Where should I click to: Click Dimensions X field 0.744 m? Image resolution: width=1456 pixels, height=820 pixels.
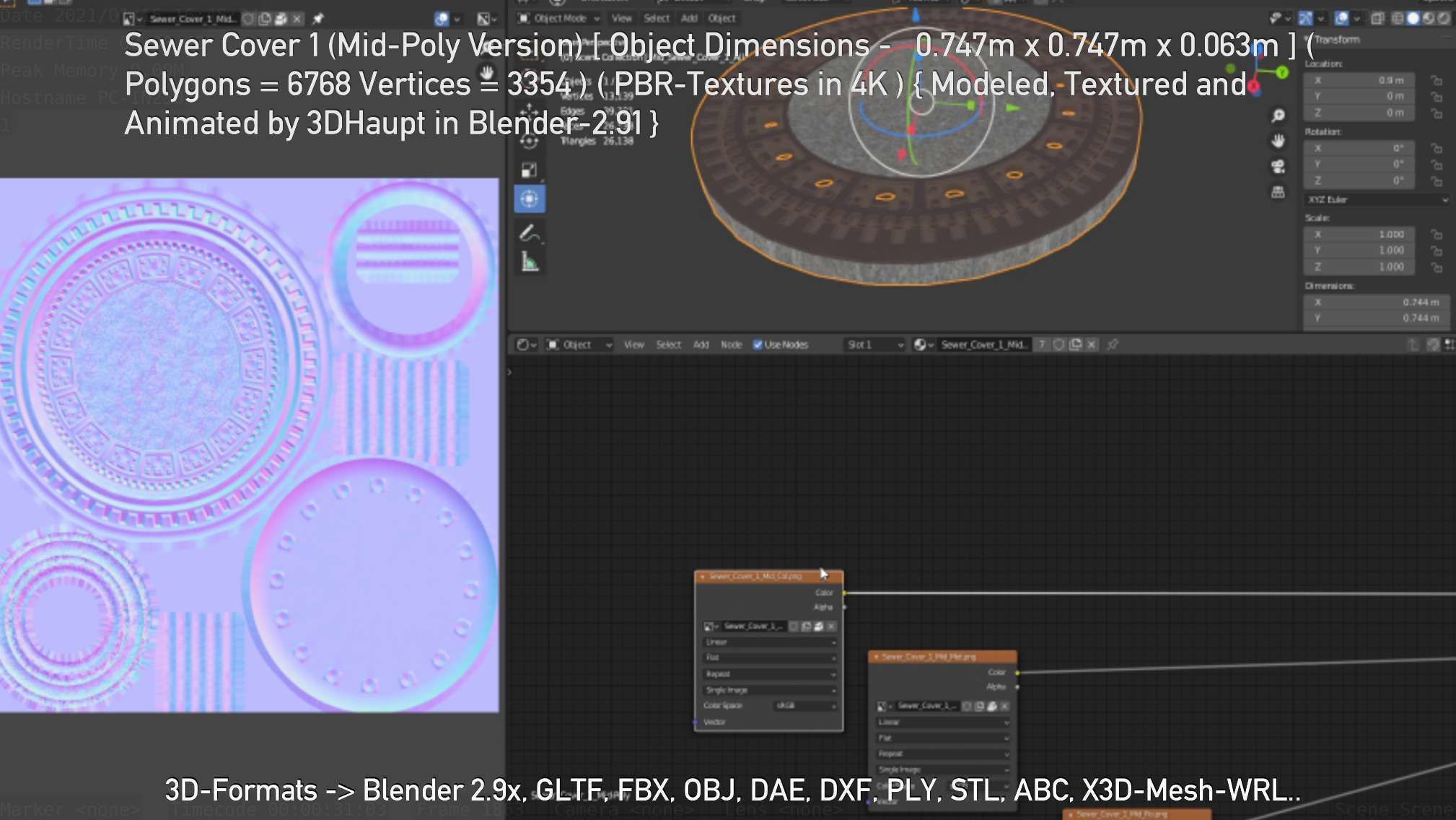[x=1377, y=302]
